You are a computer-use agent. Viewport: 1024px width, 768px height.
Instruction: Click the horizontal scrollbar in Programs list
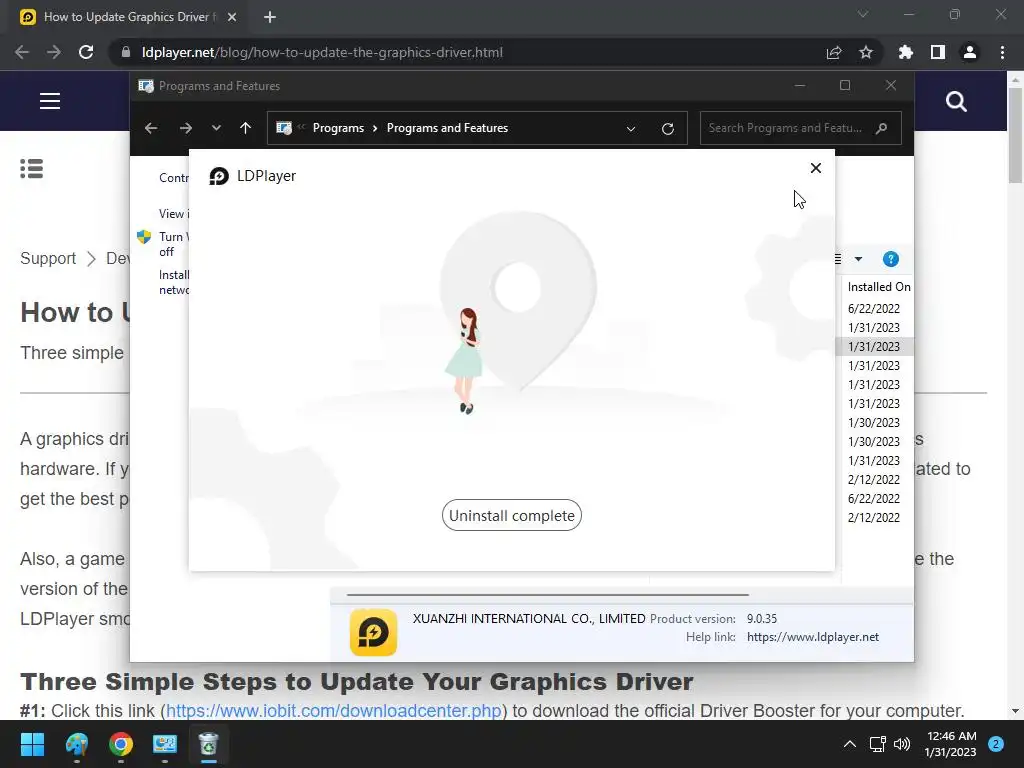[x=547, y=595]
